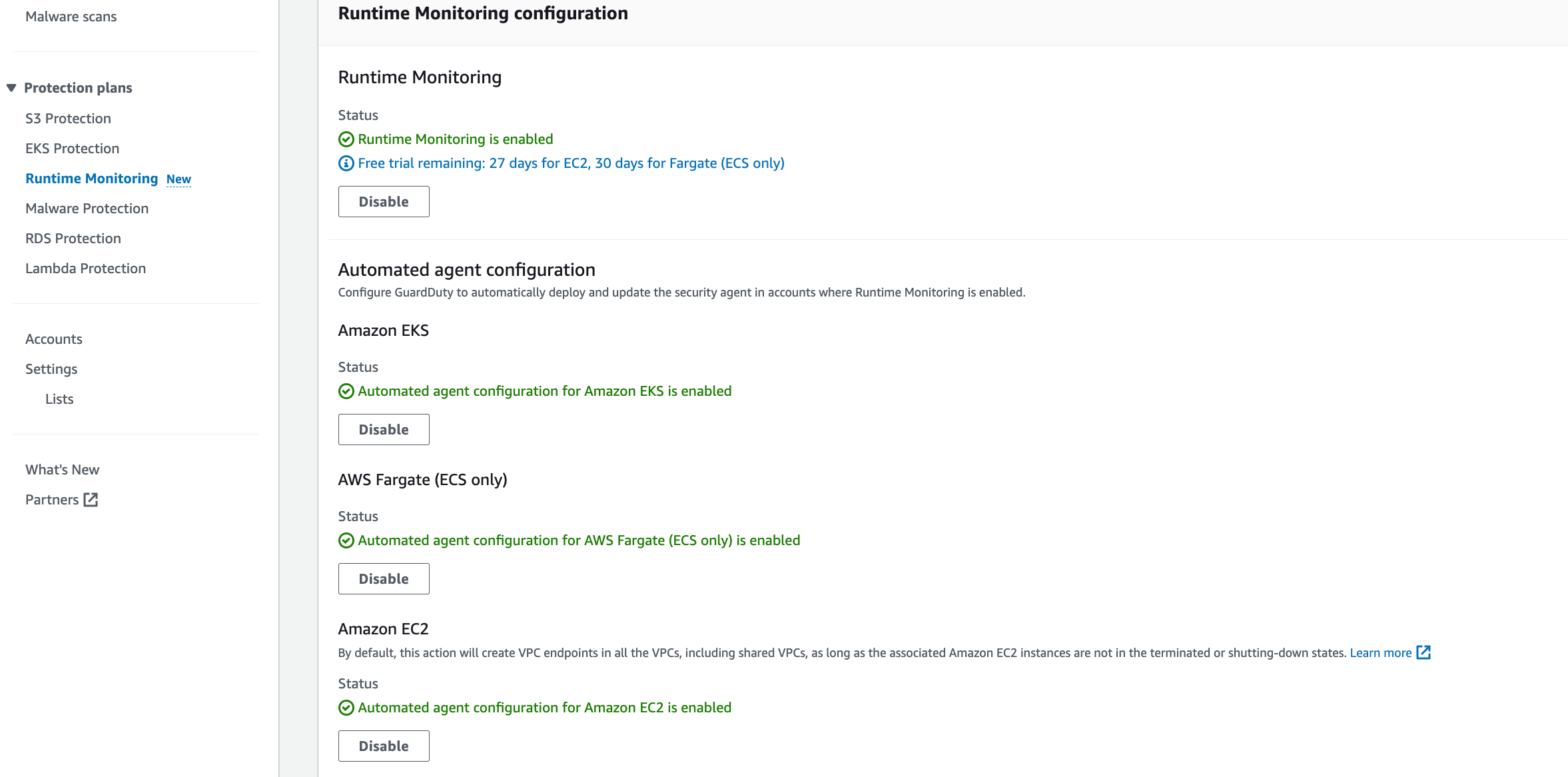
Task: Click the Amazon EC2 subsection heading
Action: pos(383,629)
